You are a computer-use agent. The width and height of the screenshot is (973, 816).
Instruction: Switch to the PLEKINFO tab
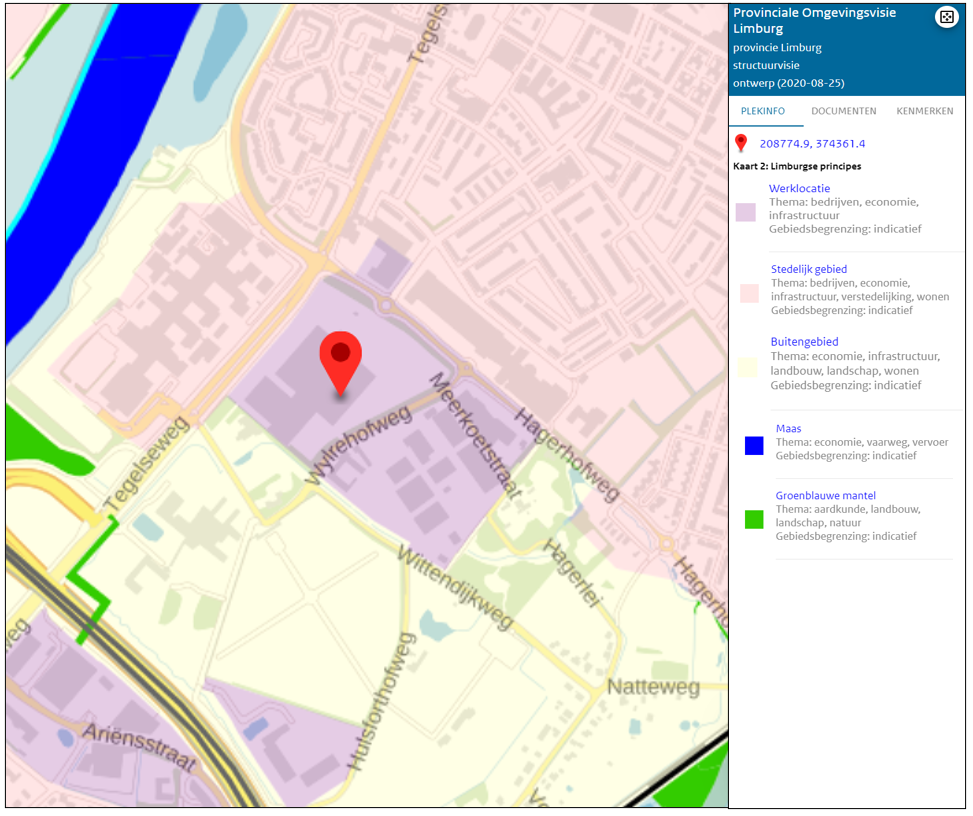[x=763, y=111]
